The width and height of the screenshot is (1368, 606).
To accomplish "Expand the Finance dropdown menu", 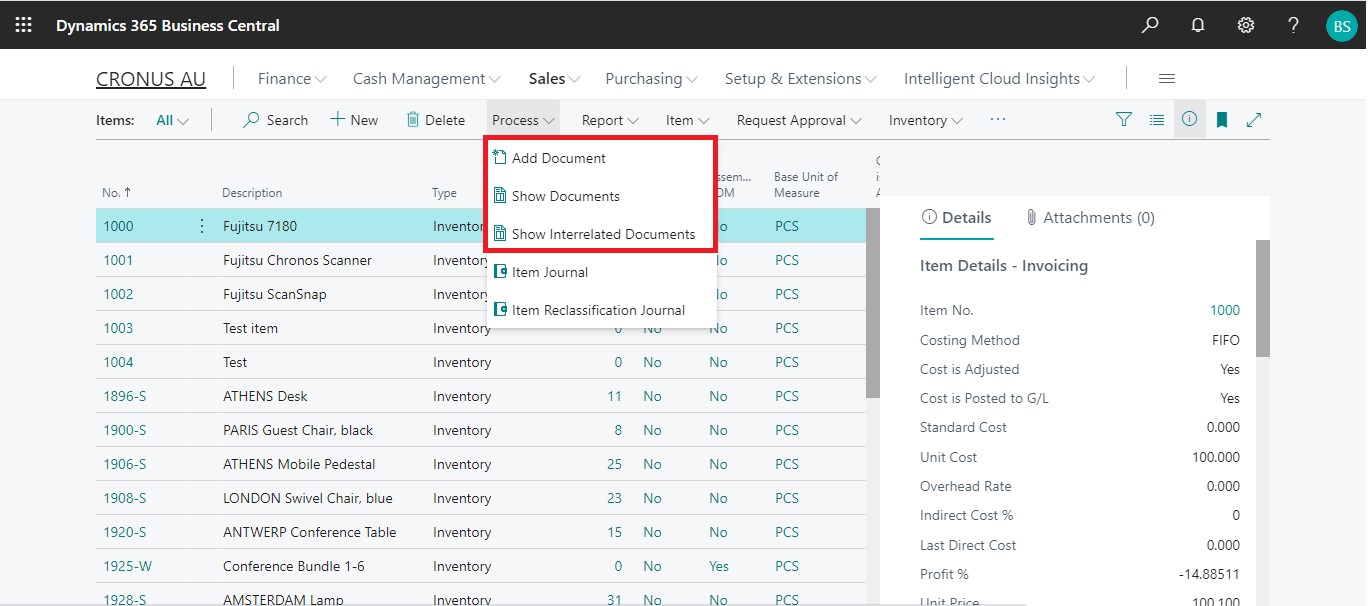I will click(x=292, y=79).
